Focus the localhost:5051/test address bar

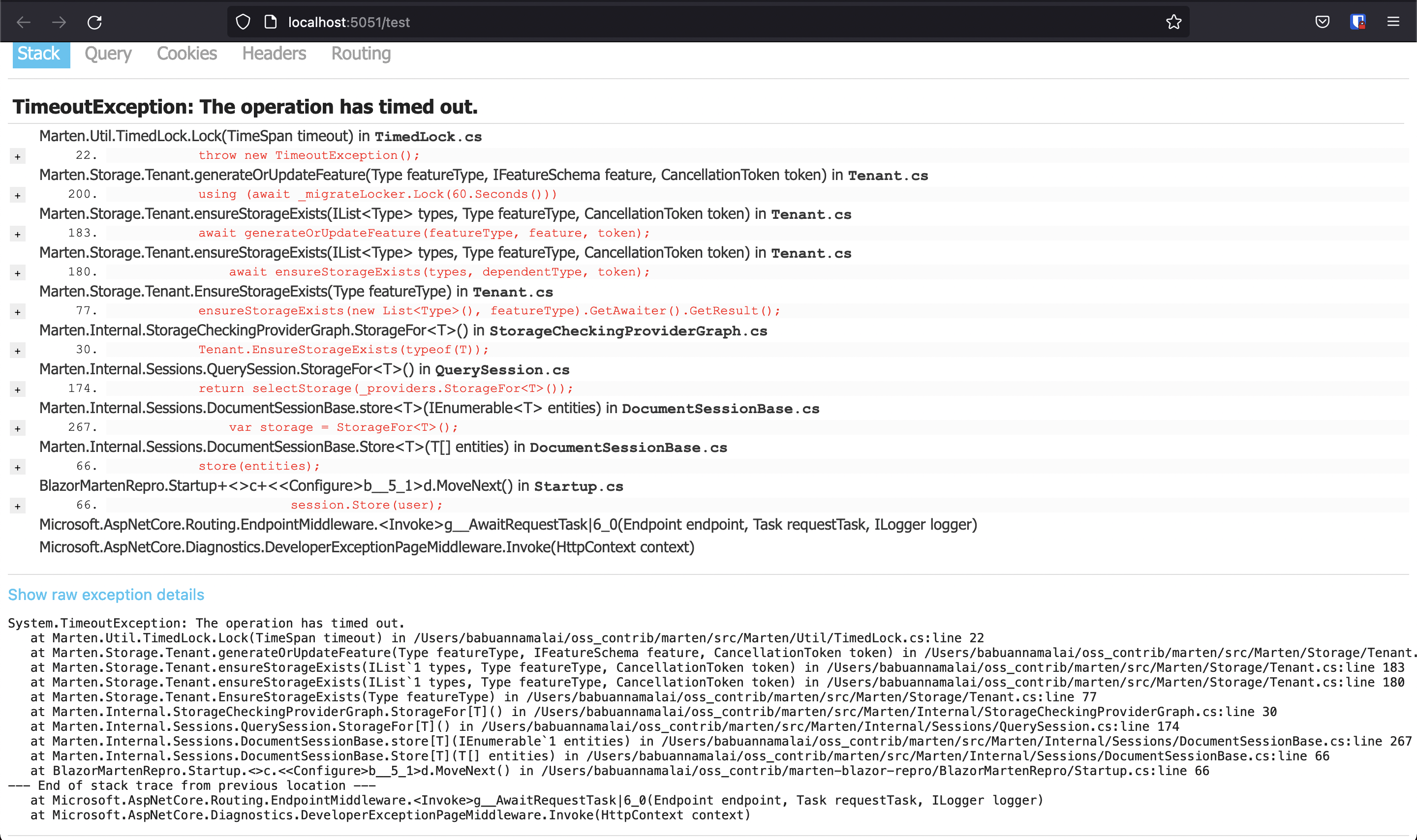click(x=708, y=22)
